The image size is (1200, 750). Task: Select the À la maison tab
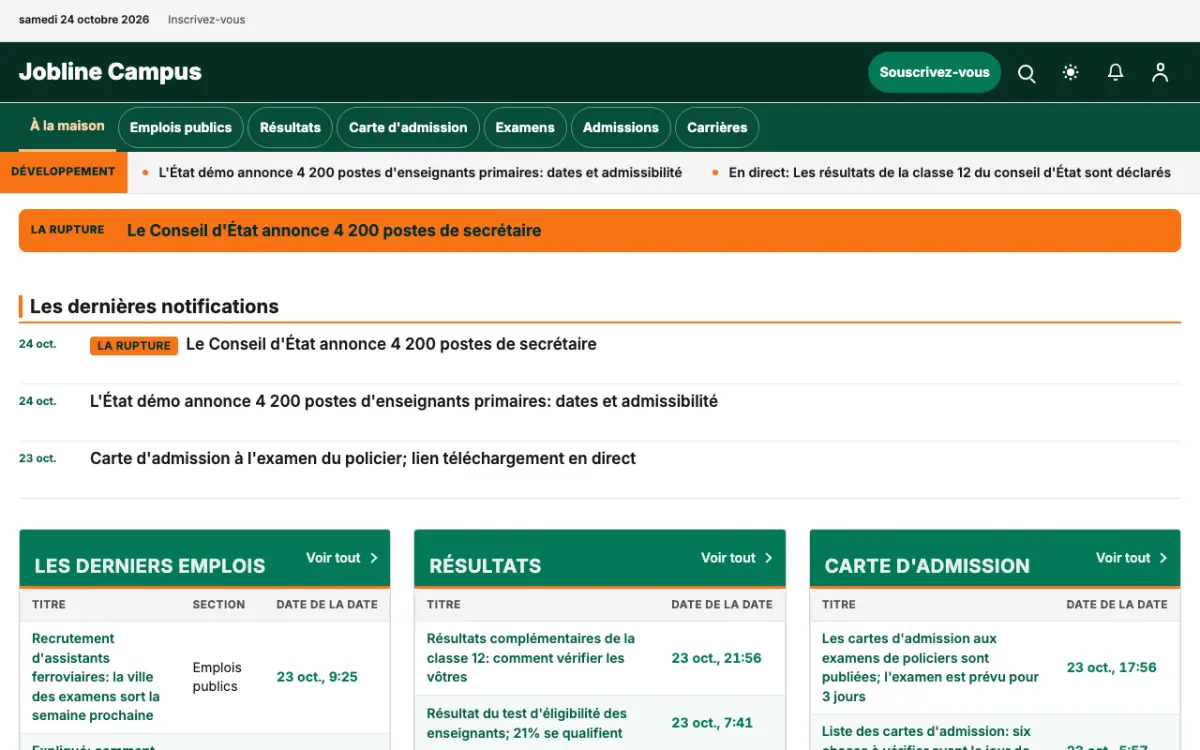point(67,126)
